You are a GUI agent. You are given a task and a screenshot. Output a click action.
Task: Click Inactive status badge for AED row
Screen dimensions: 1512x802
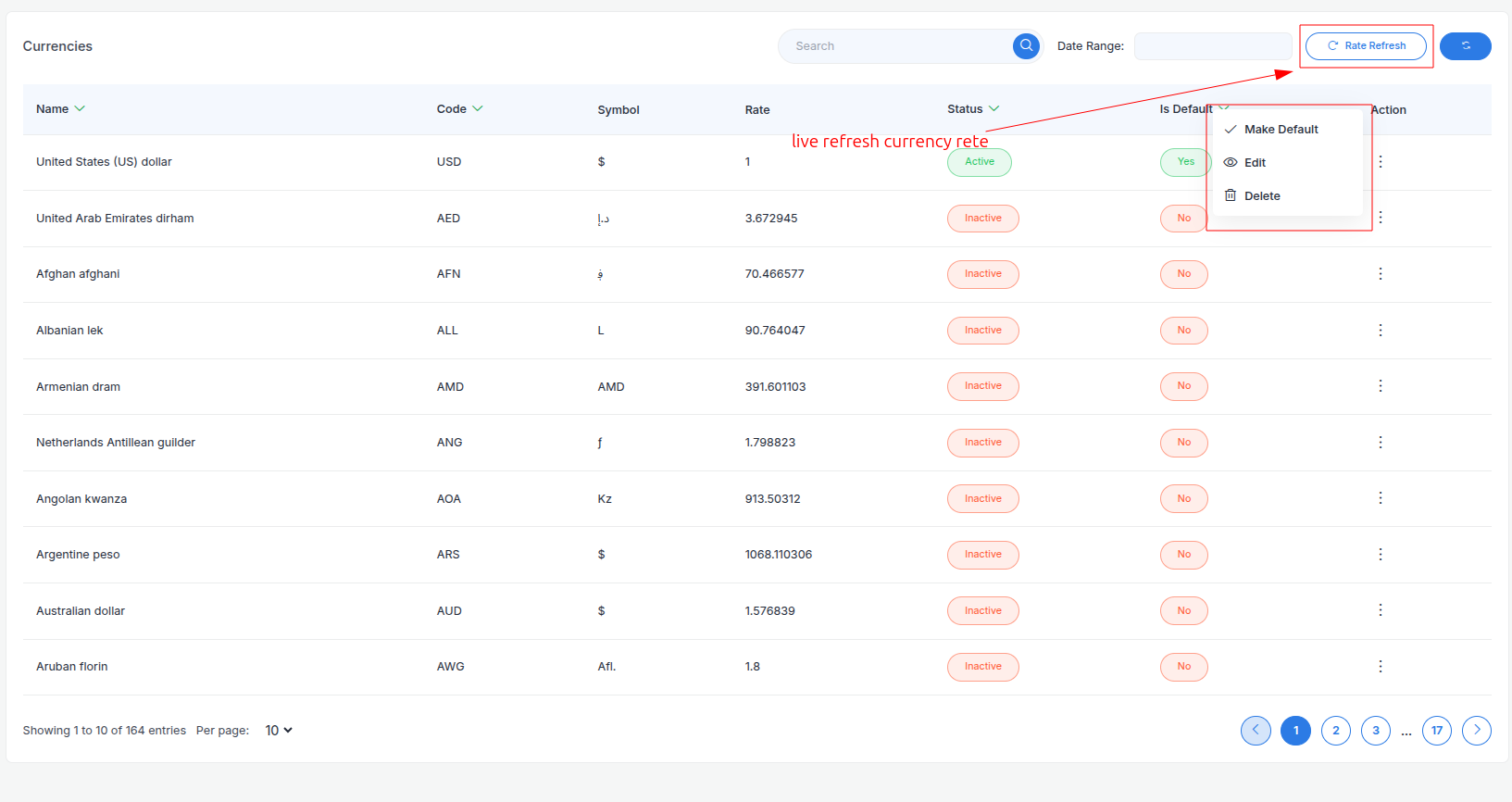click(983, 219)
